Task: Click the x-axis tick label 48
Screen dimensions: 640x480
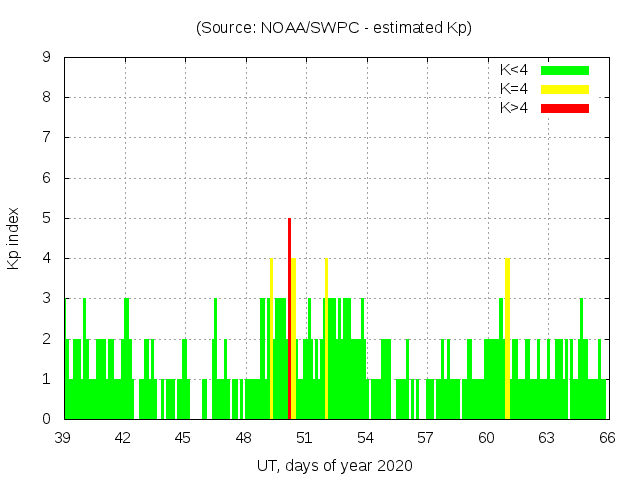Action: (x=244, y=438)
